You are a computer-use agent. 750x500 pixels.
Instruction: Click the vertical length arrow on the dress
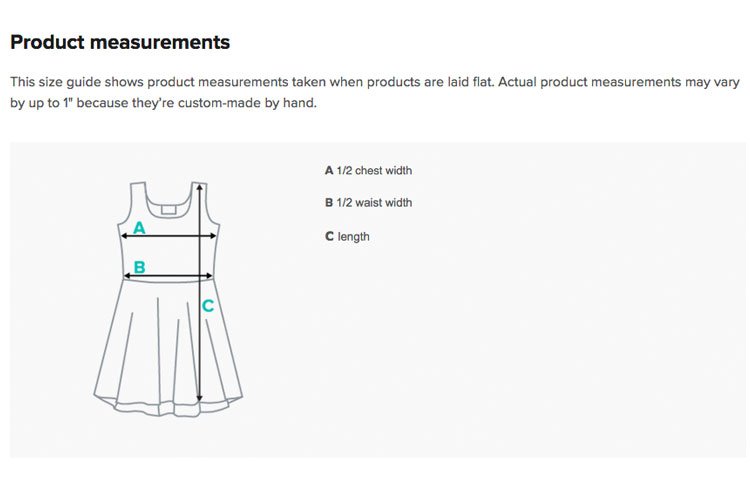pyautogui.click(x=199, y=292)
